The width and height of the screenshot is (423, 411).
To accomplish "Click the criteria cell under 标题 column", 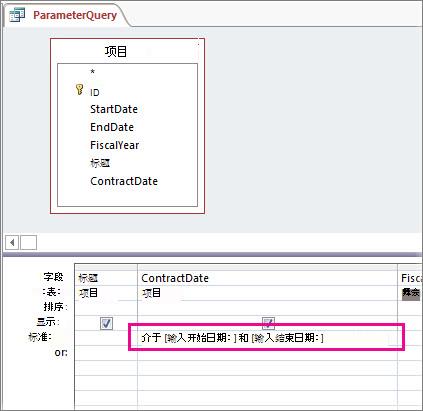I will click(x=106, y=337).
